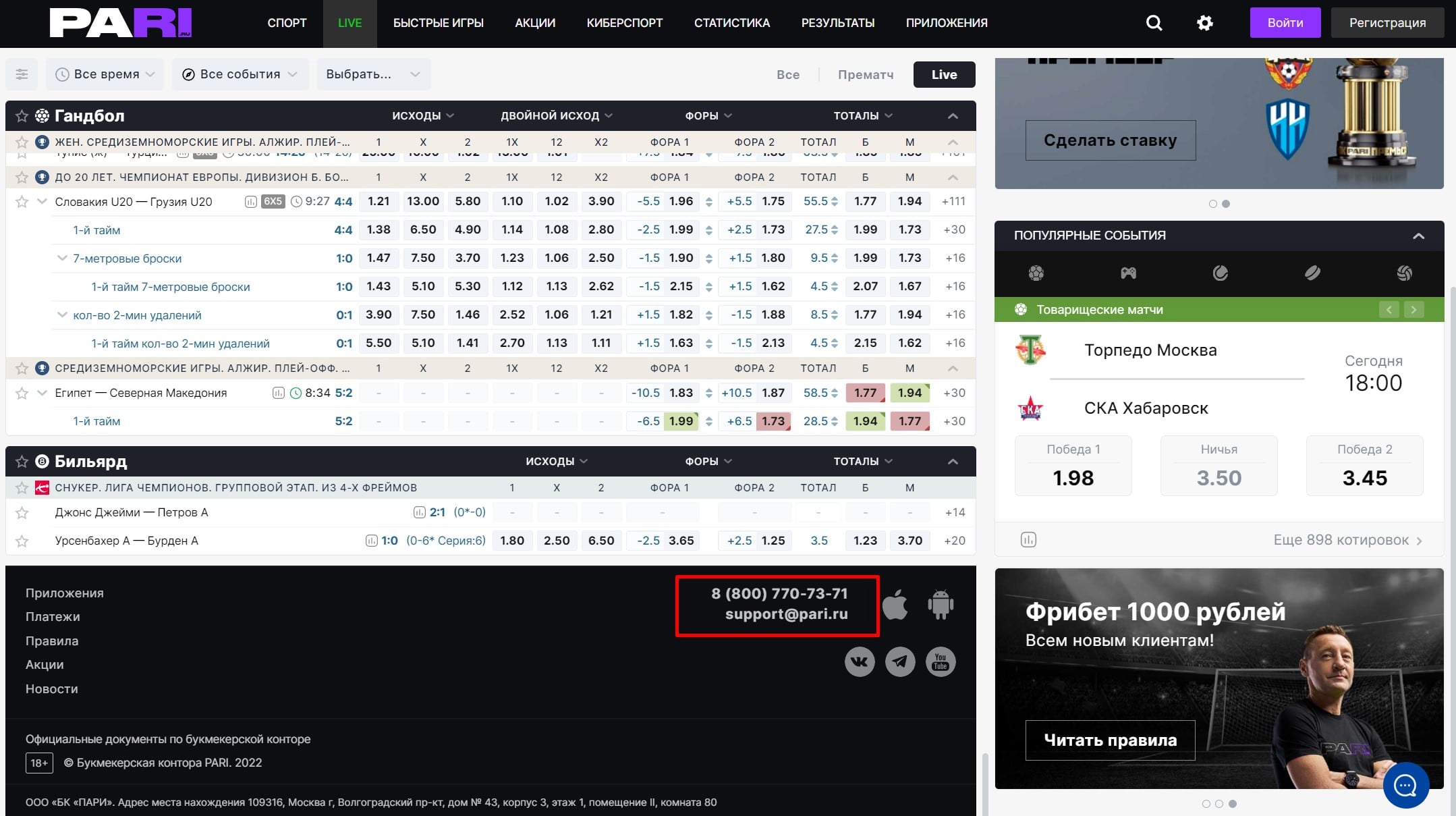
Task: Open the VK social icon
Action: click(860, 661)
